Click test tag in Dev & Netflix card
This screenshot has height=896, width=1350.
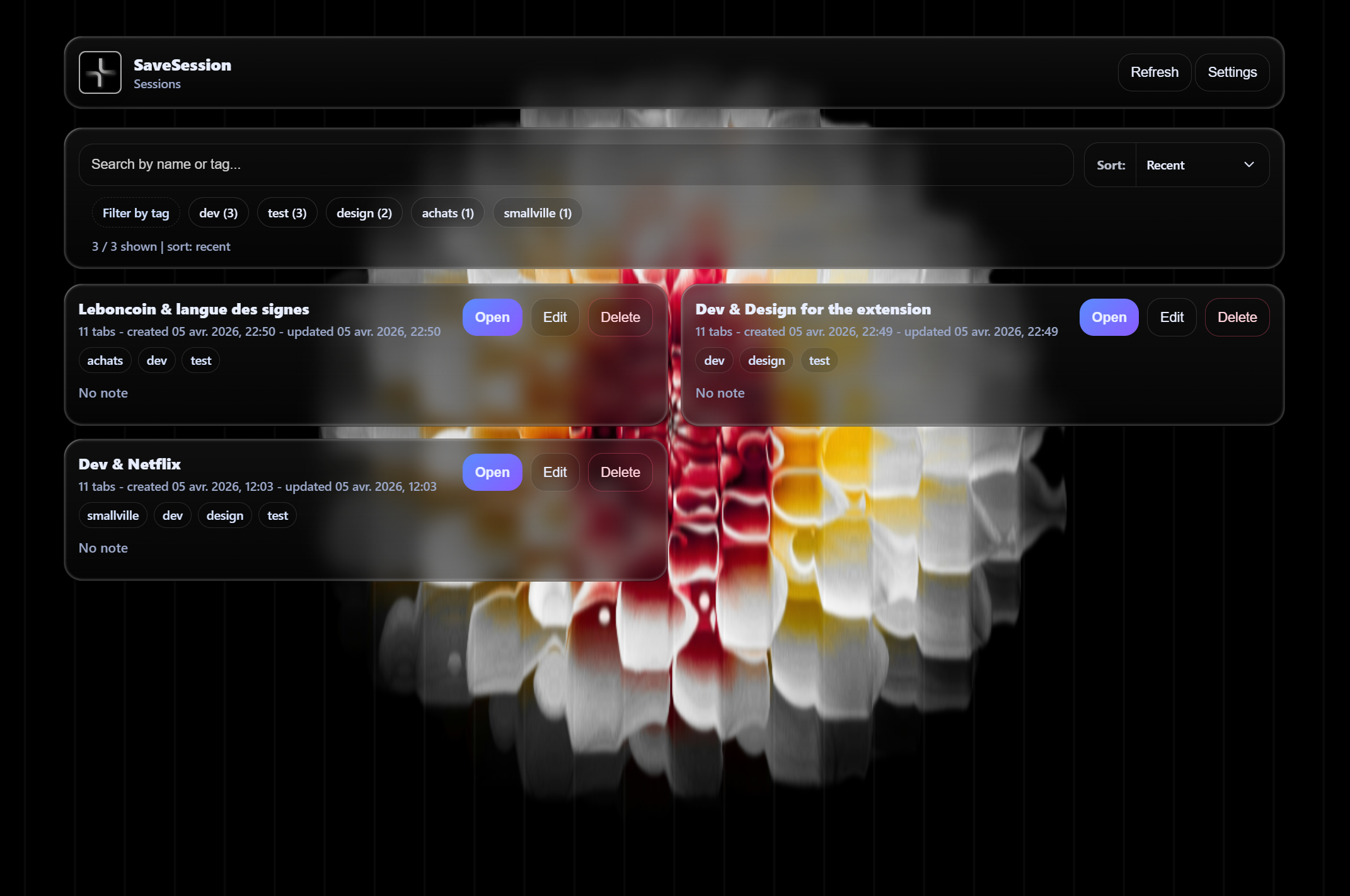point(277,515)
